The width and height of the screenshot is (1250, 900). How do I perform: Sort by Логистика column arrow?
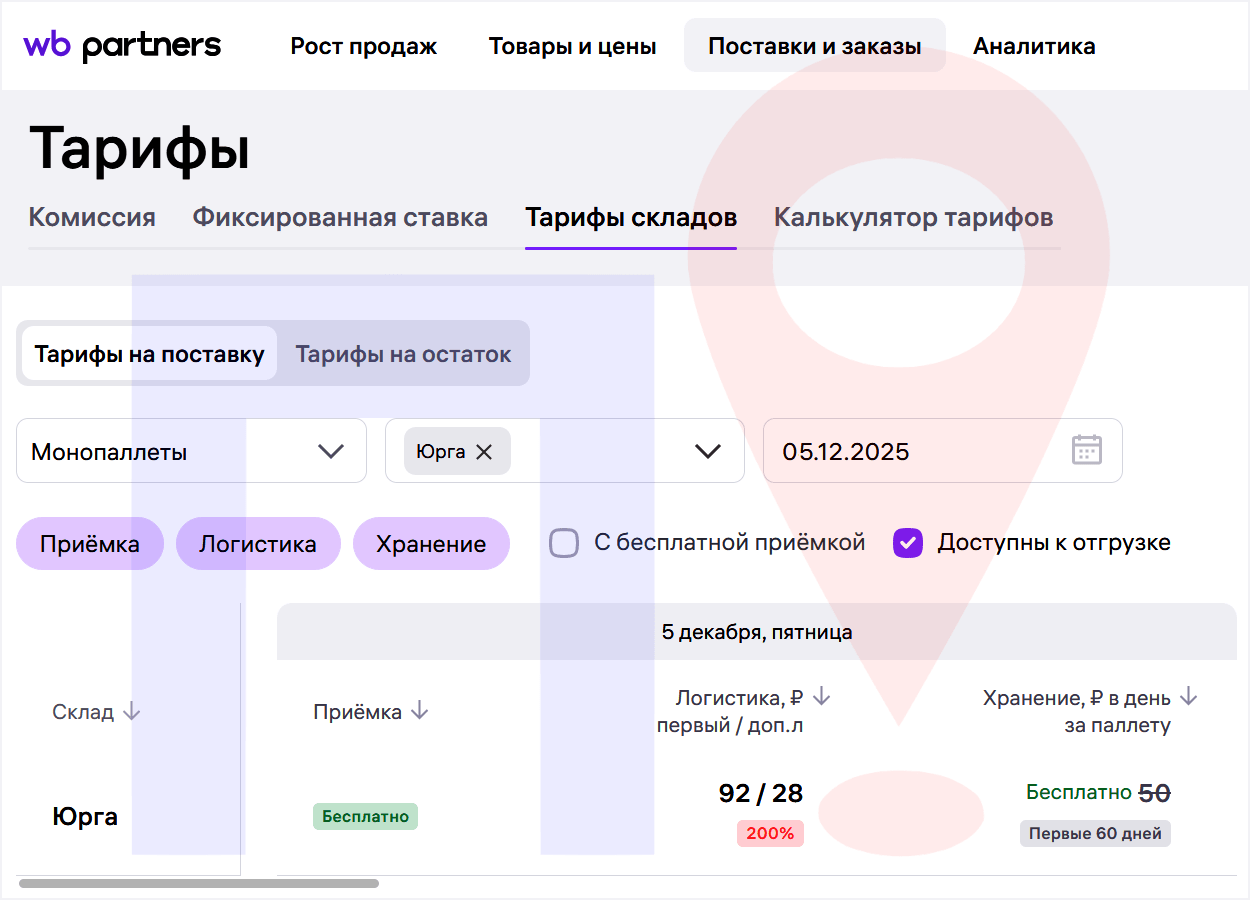[x=821, y=697]
